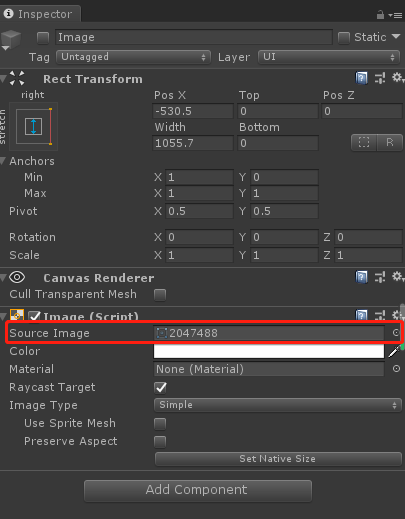This screenshot has width=405, height=519.
Task: Click the Pos Z field
Action: pyautogui.click(x=362, y=111)
